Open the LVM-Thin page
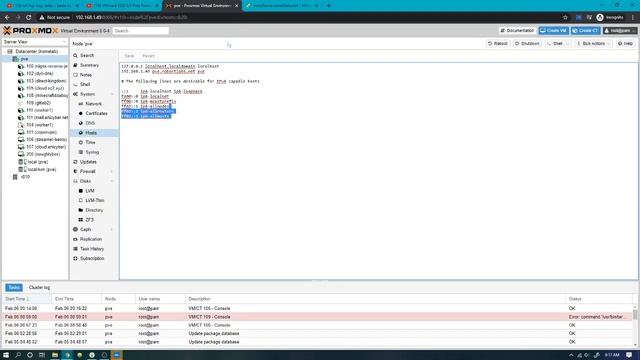This screenshot has height=360, width=640. (x=95, y=200)
